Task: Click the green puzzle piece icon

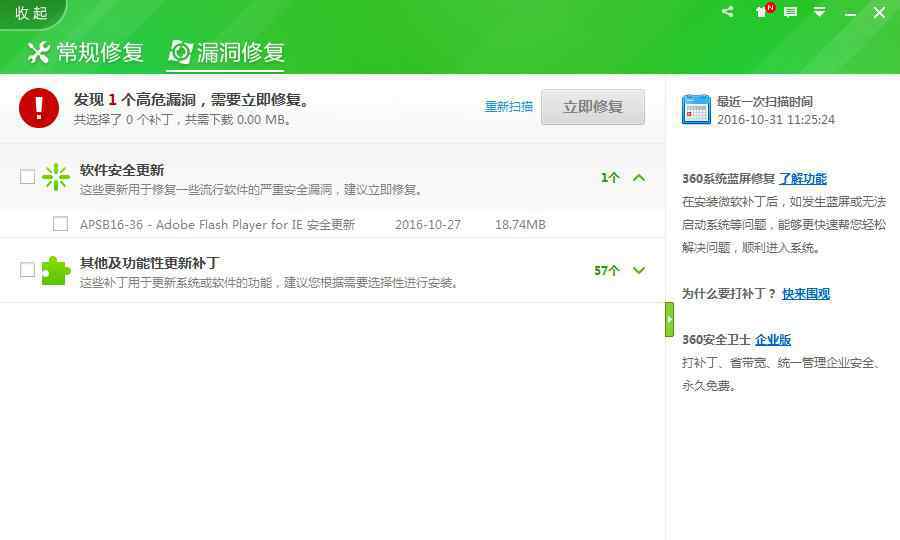Action: (56, 270)
